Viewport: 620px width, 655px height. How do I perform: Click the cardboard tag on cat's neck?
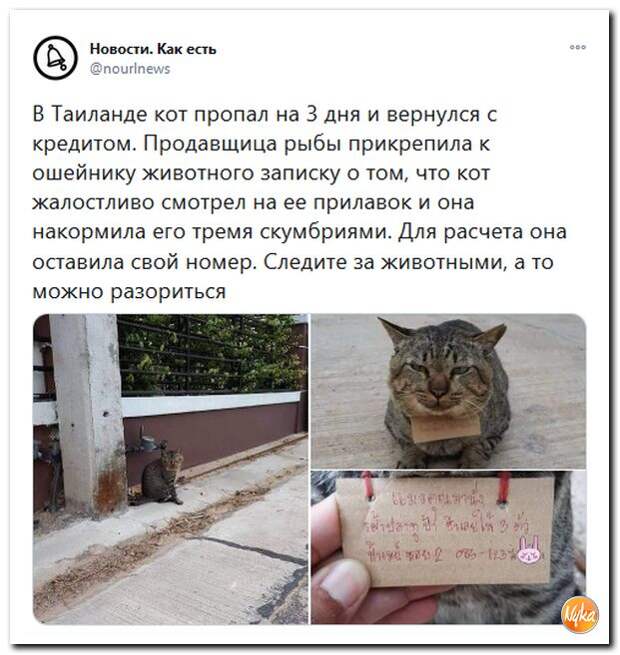pyautogui.click(x=445, y=427)
